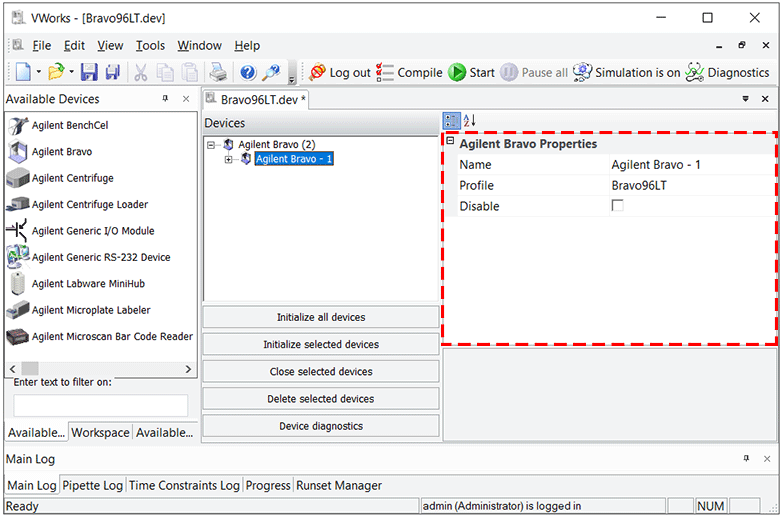The height and width of the screenshot is (516, 782).
Task: Switch to the Time Constraints Log tab
Action: click(184, 485)
